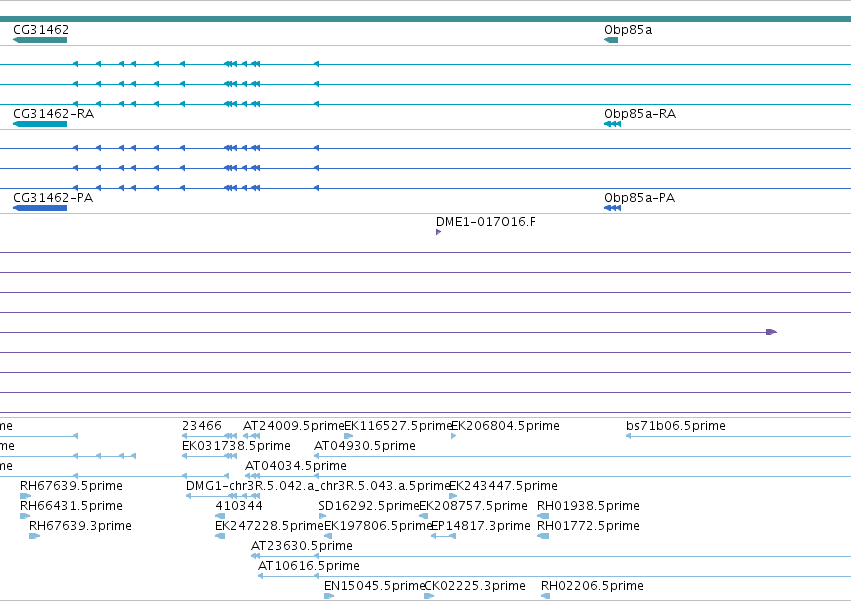The width and height of the screenshot is (851, 601).
Task: Select the RH01938.5prime label
Action: click(x=588, y=506)
